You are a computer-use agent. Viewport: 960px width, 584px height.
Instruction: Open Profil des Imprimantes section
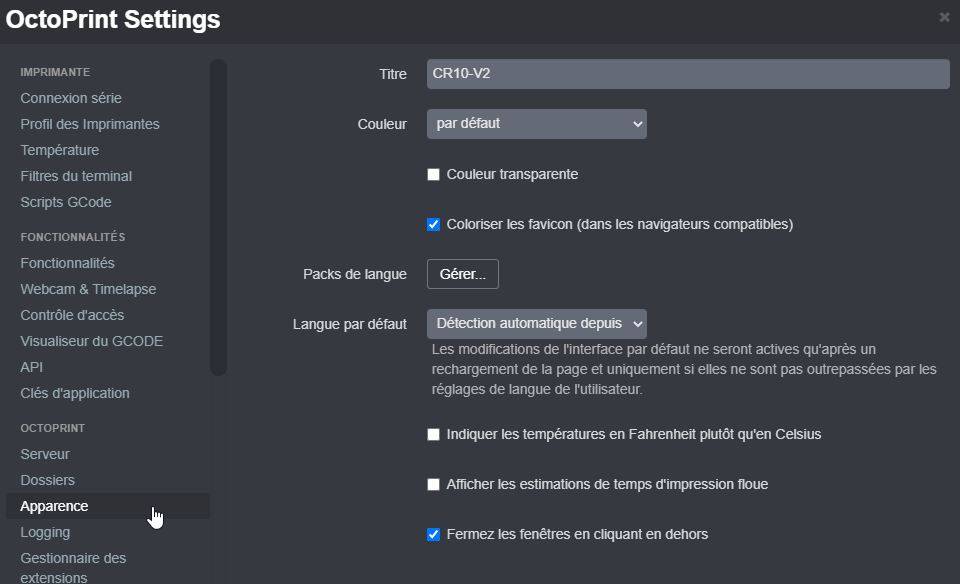click(x=90, y=124)
